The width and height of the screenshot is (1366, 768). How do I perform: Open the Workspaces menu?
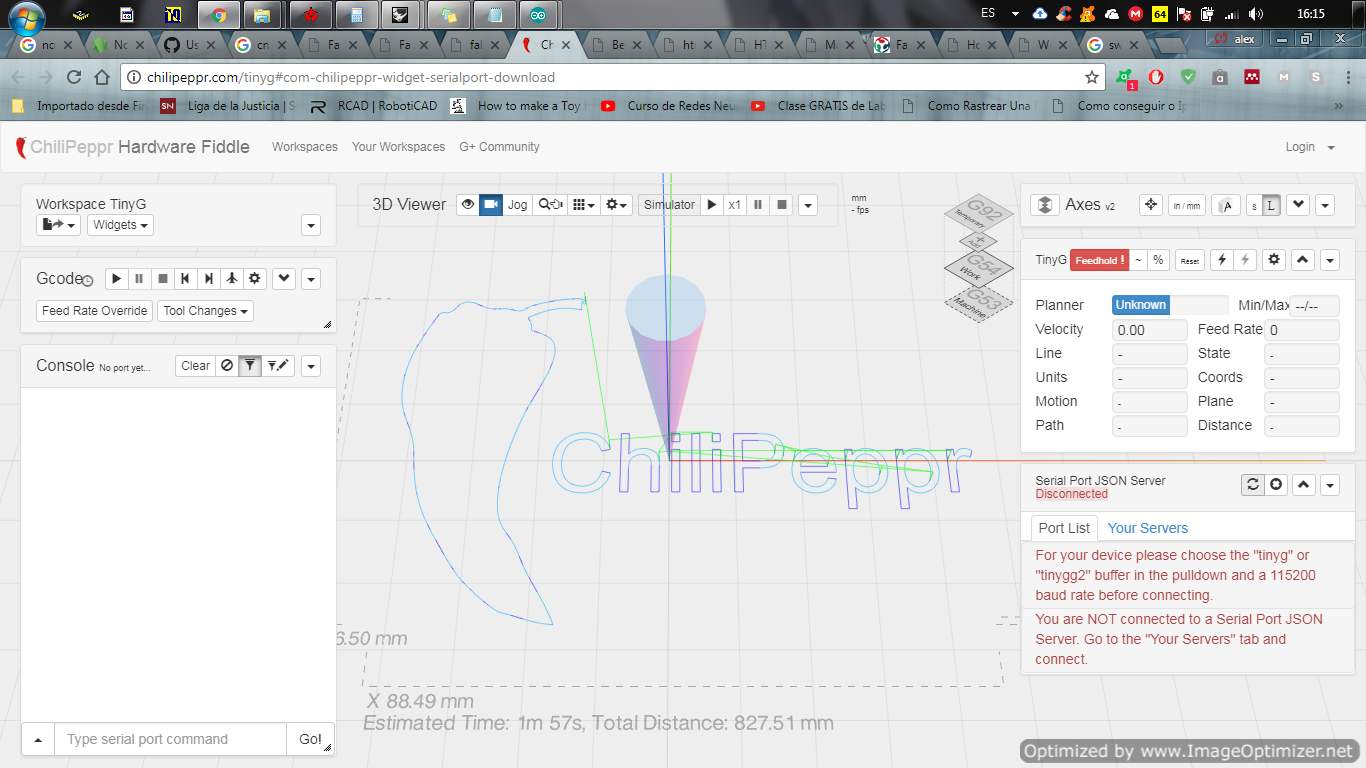point(305,147)
